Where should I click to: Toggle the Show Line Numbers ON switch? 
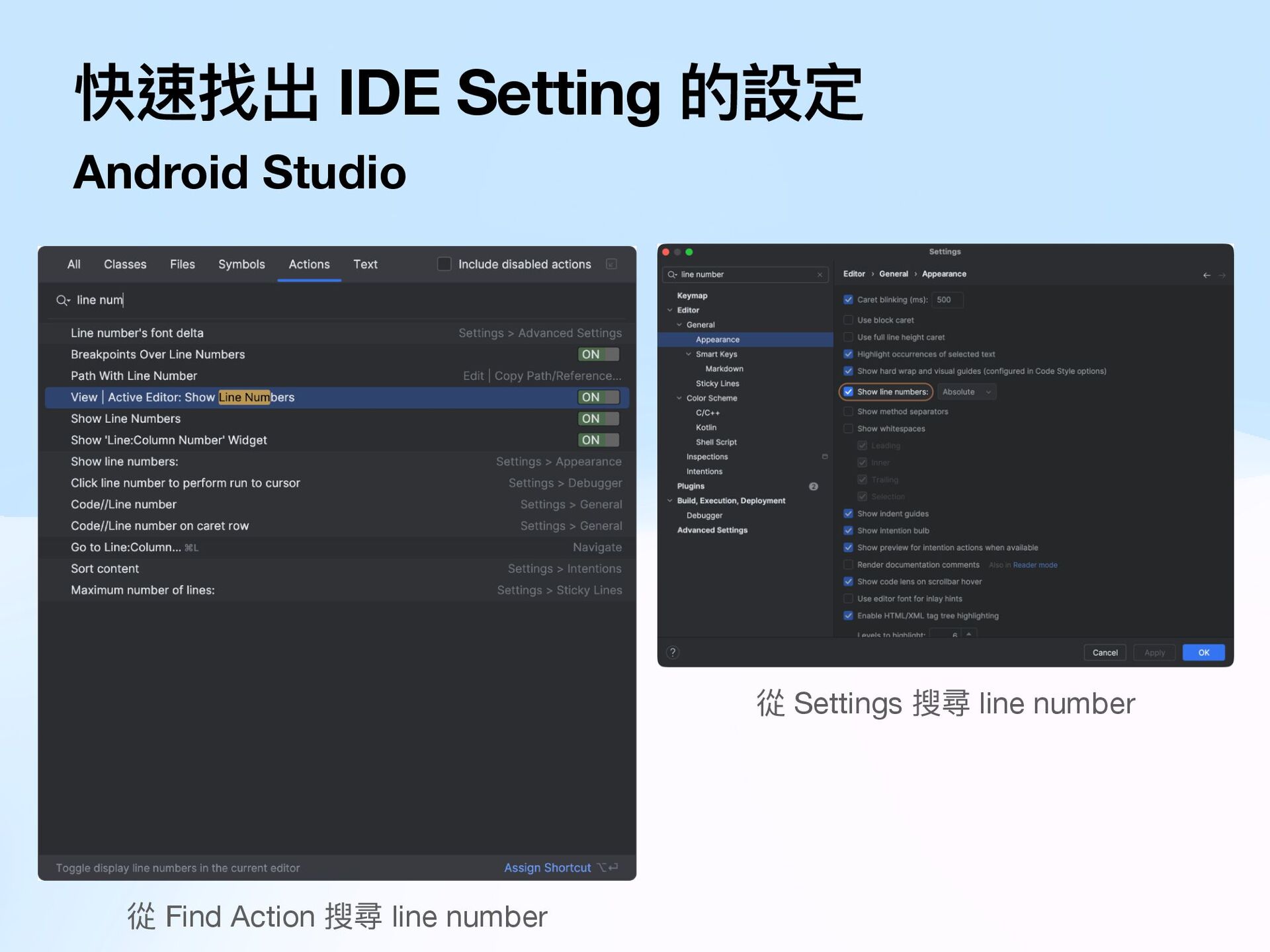tap(599, 418)
